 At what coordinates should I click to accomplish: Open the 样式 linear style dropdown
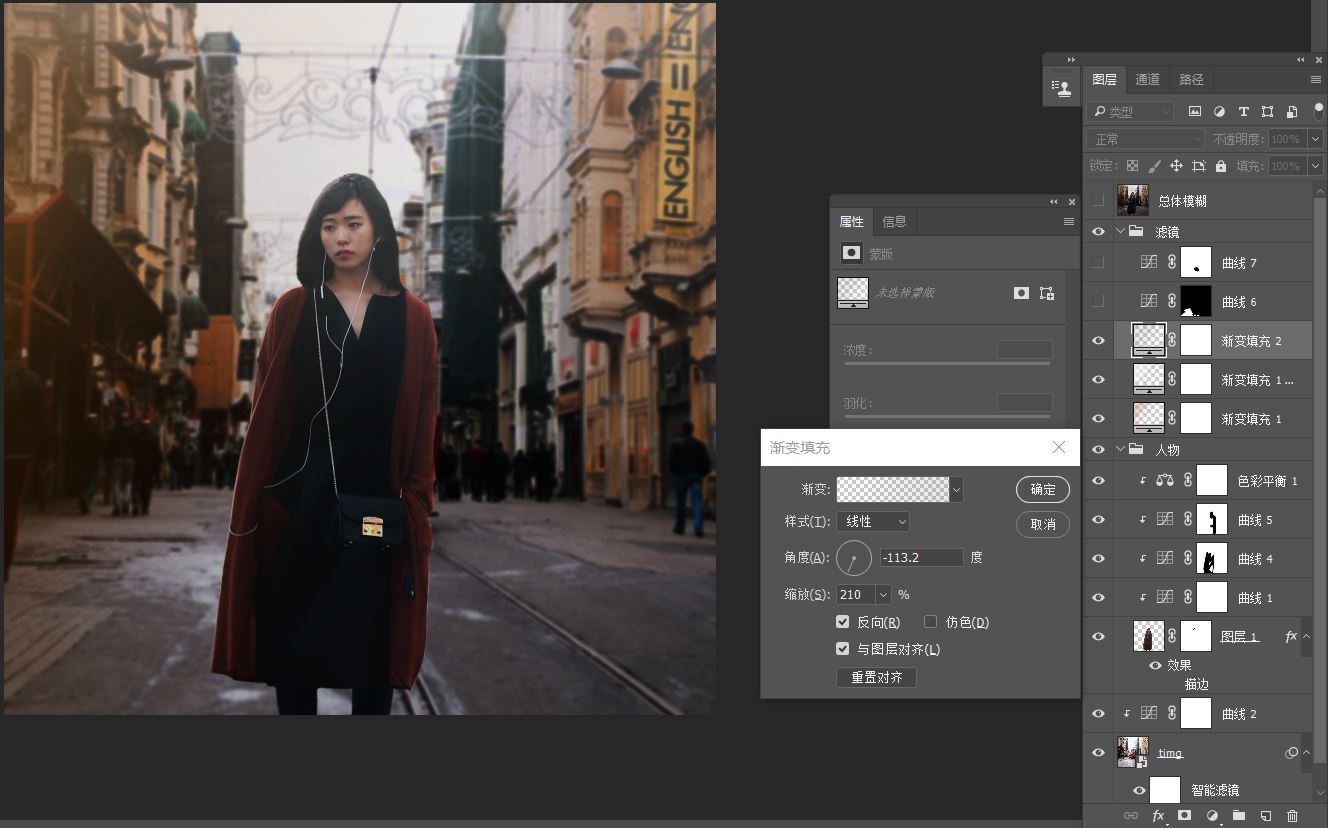tap(874, 522)
